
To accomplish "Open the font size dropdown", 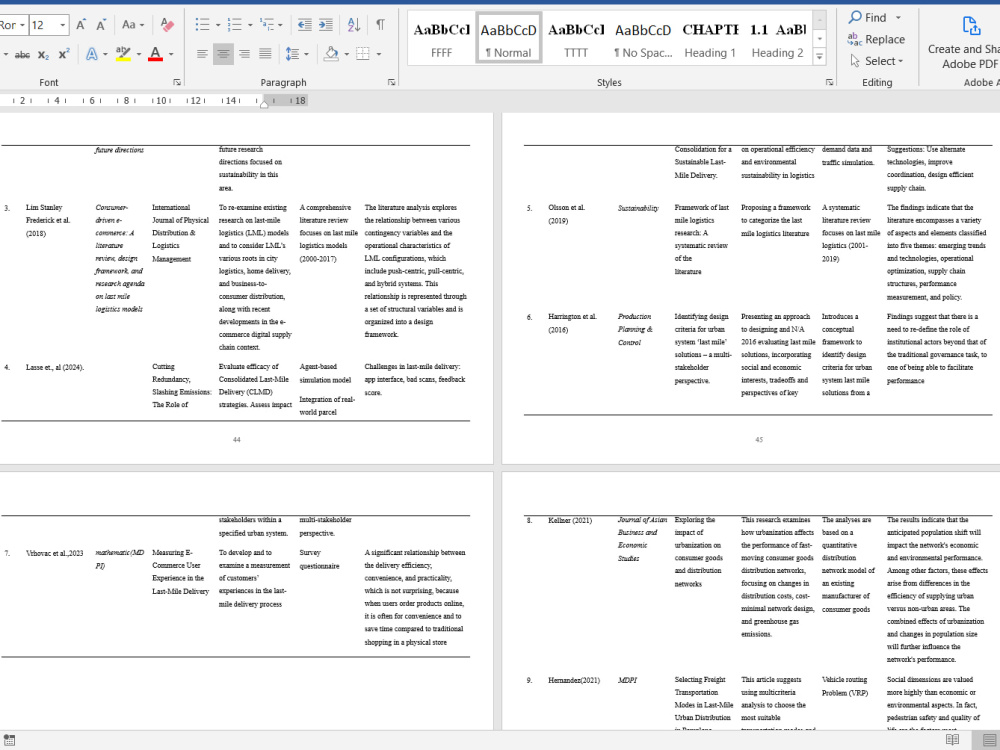I will pyautogui.click(x=62, y=25).
